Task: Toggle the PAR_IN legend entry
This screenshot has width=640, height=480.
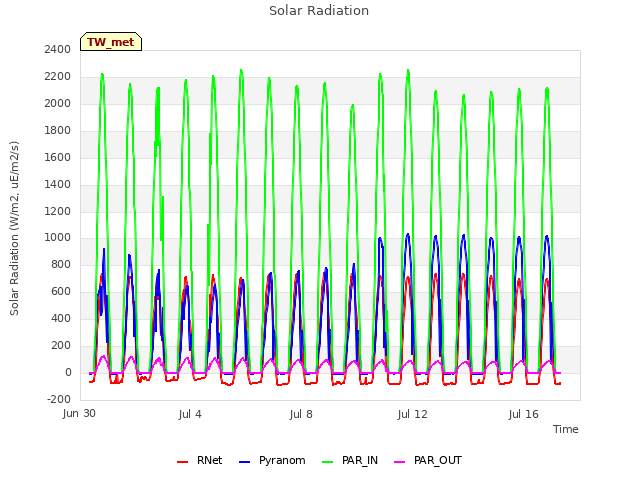Action: coord(350,460)
